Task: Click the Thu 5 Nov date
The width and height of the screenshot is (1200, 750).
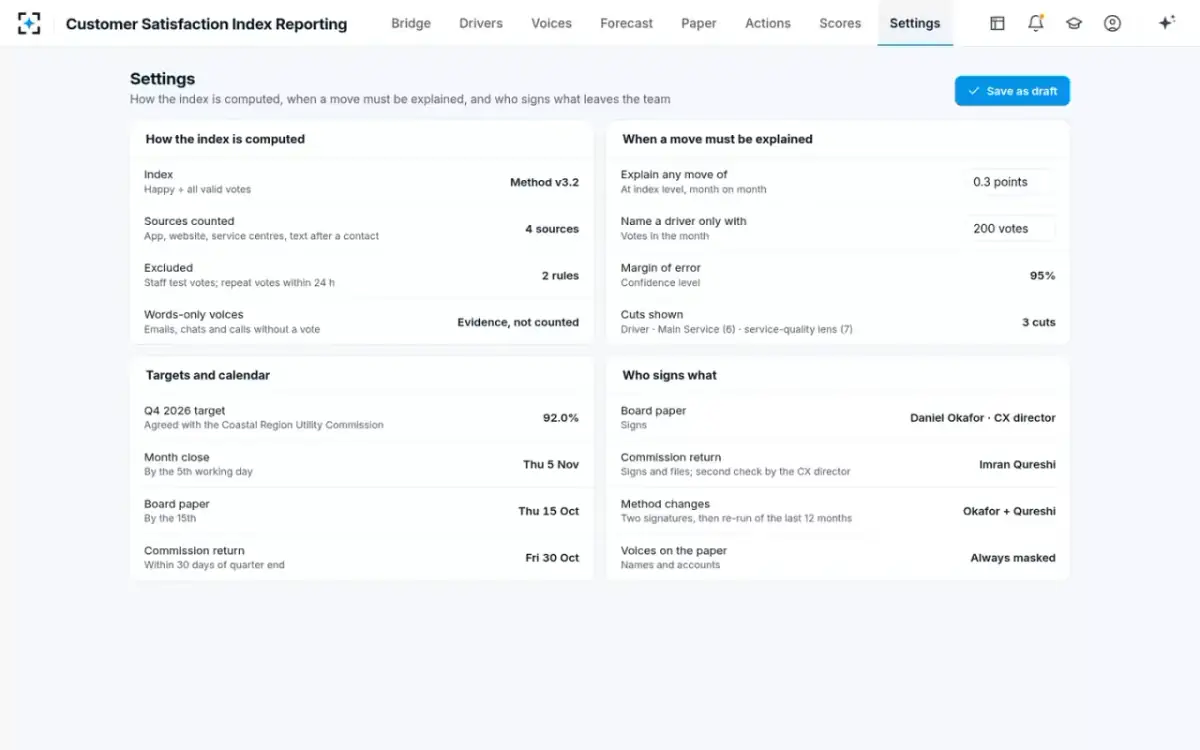Action: [x=551, y=464]
